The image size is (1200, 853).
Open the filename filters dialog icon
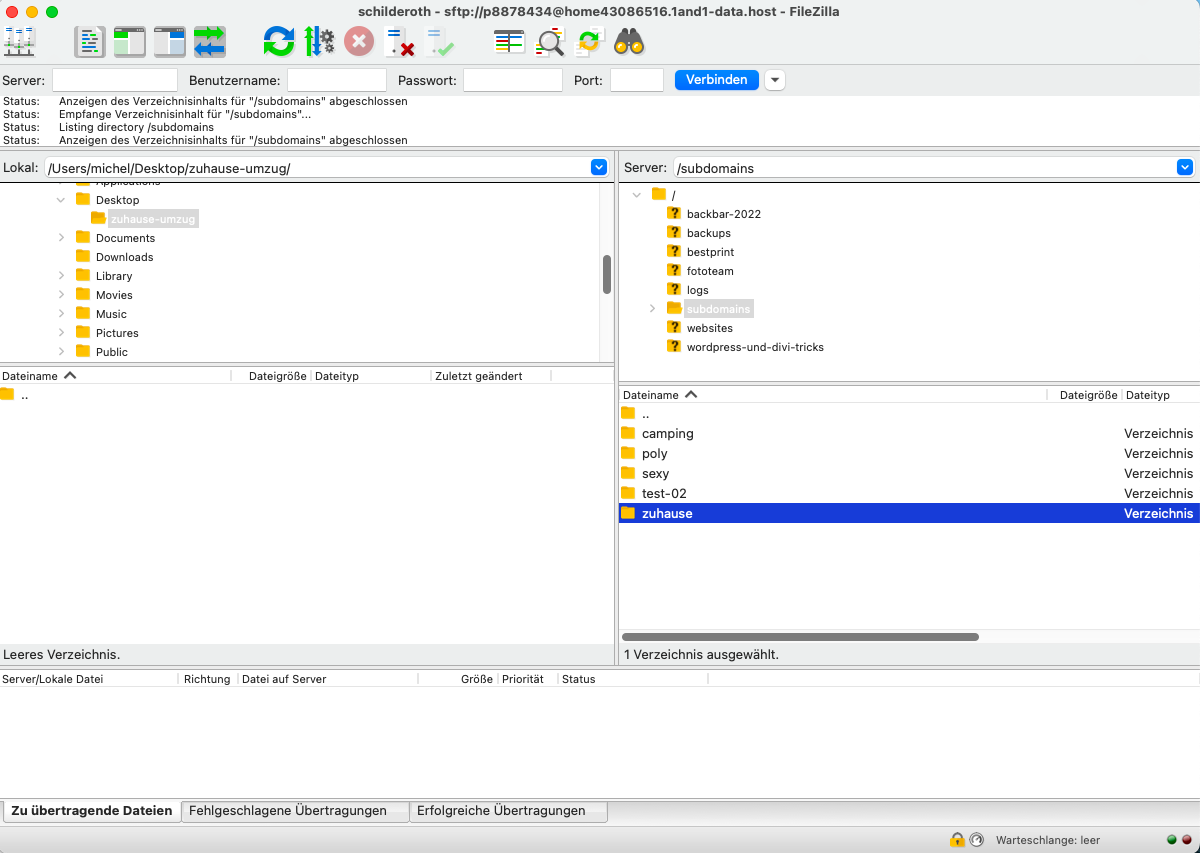click(509, 42)
